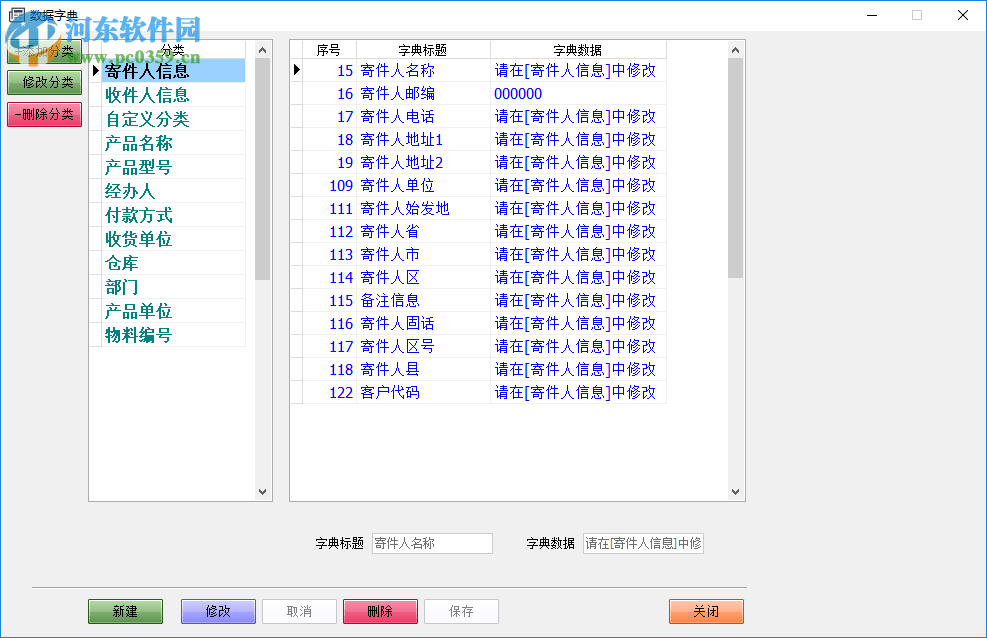
Task: Click the 关闭 button to close dialog
Action: (706, 611)
